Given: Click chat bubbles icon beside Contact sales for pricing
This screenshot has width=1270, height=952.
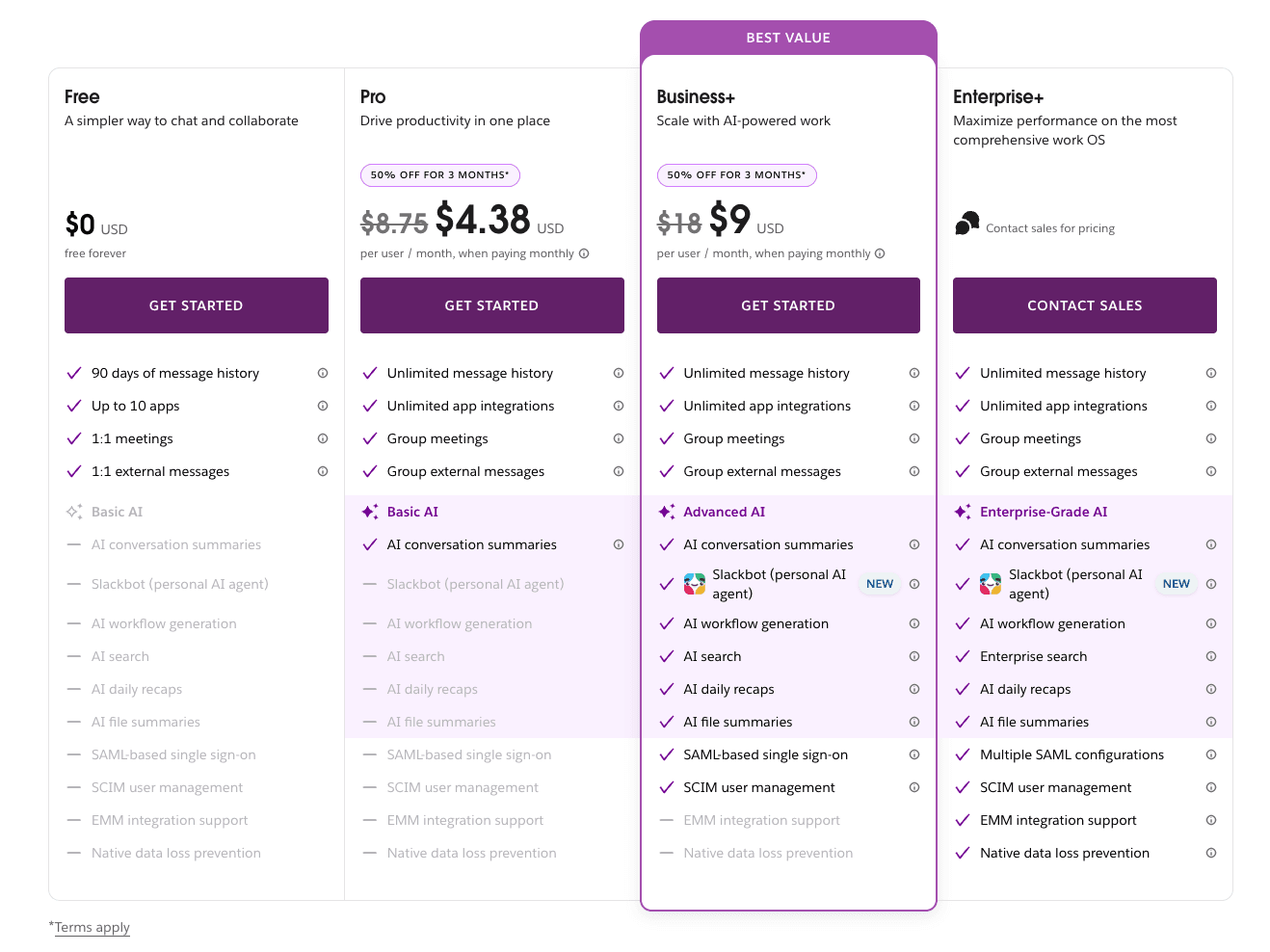Looking at the screenshot, I should coord(967,225).
